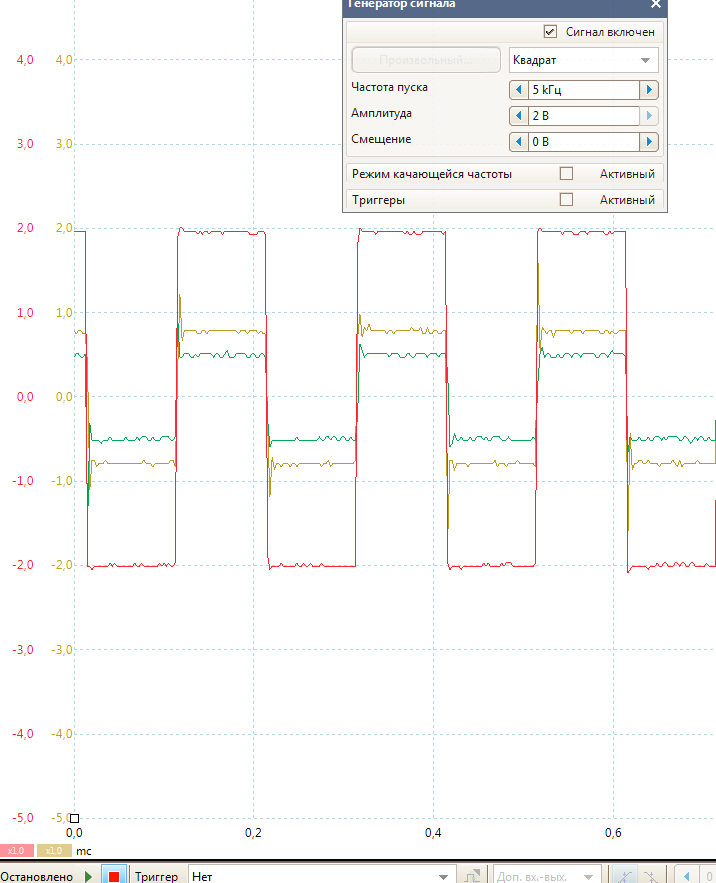
Task: Click the yellow x1.0 channel zoom tag
Action: 53,851
